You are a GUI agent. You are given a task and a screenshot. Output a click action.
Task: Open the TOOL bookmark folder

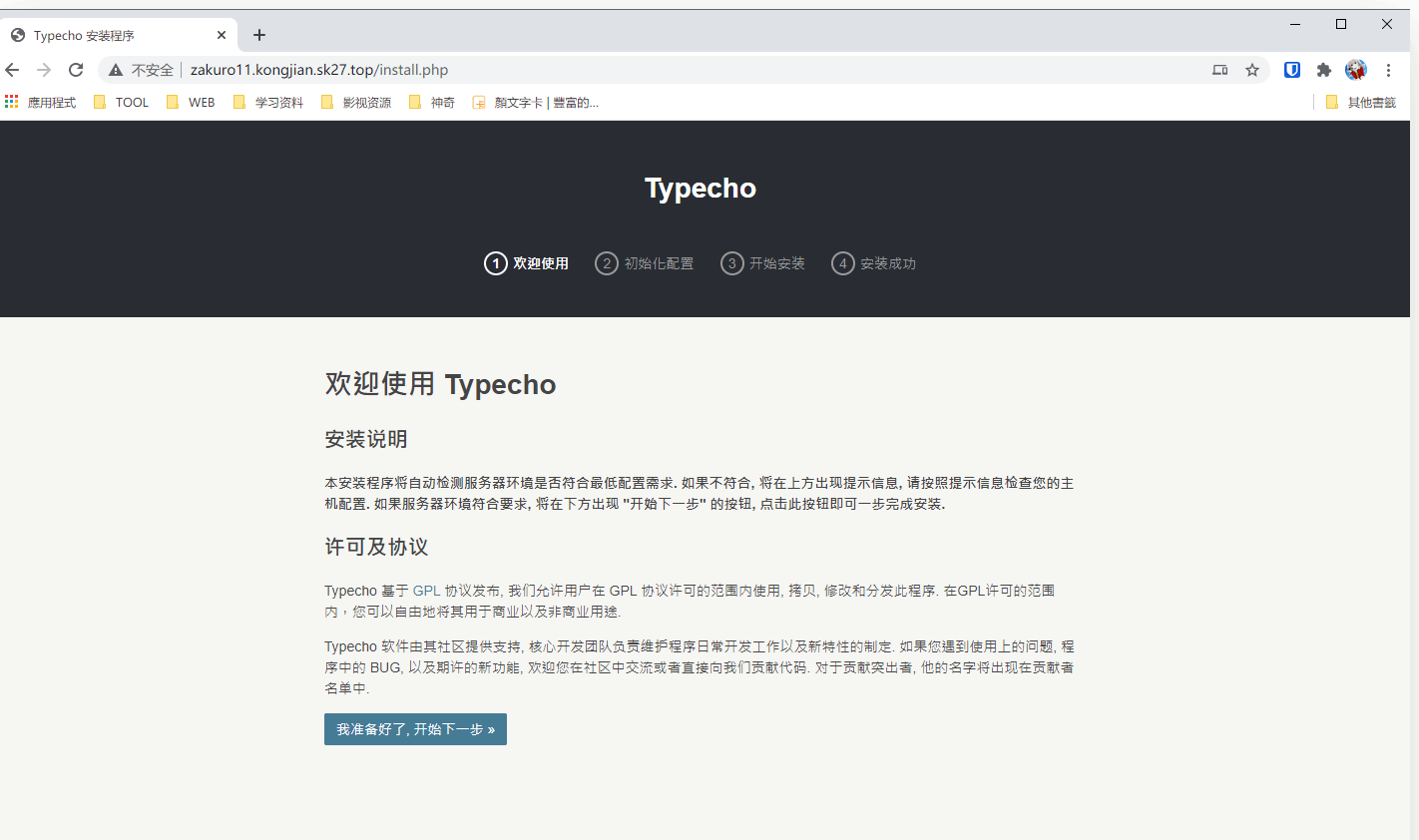[x=121, y=102]
